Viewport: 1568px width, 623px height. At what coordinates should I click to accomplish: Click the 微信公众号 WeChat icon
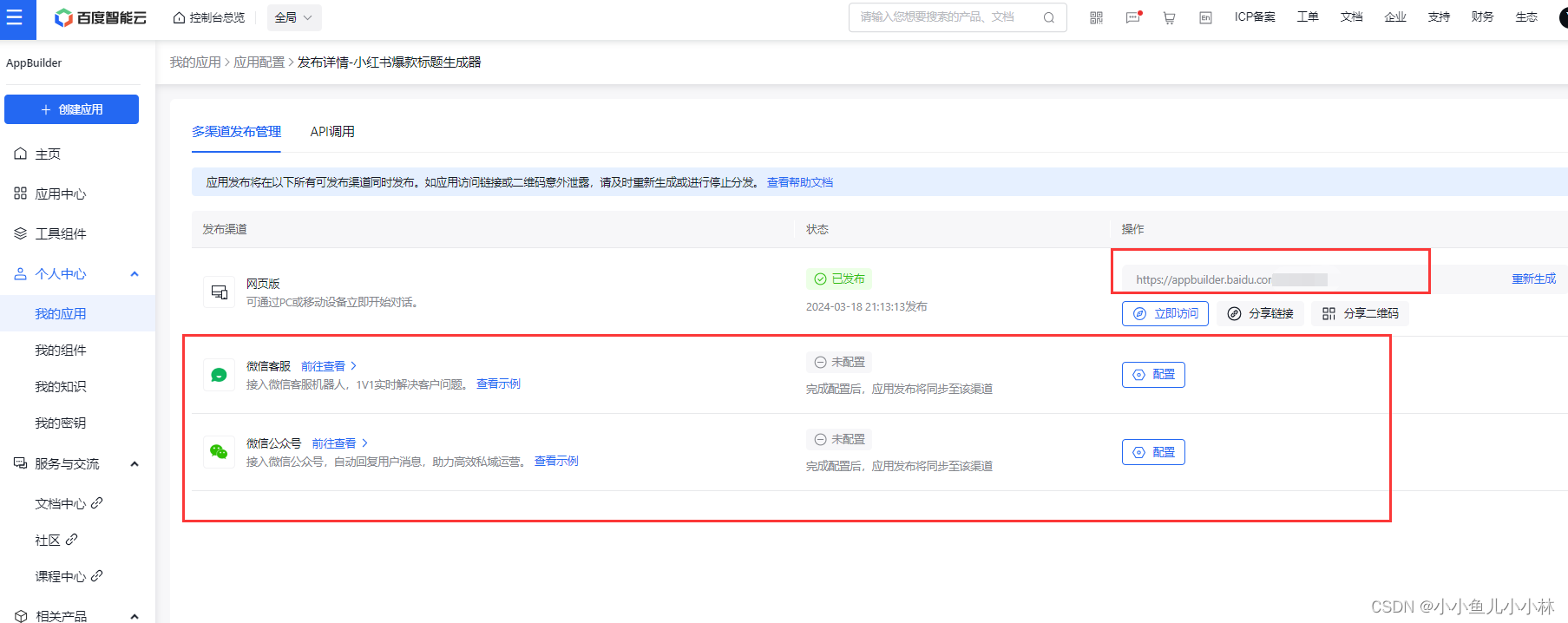220,452
